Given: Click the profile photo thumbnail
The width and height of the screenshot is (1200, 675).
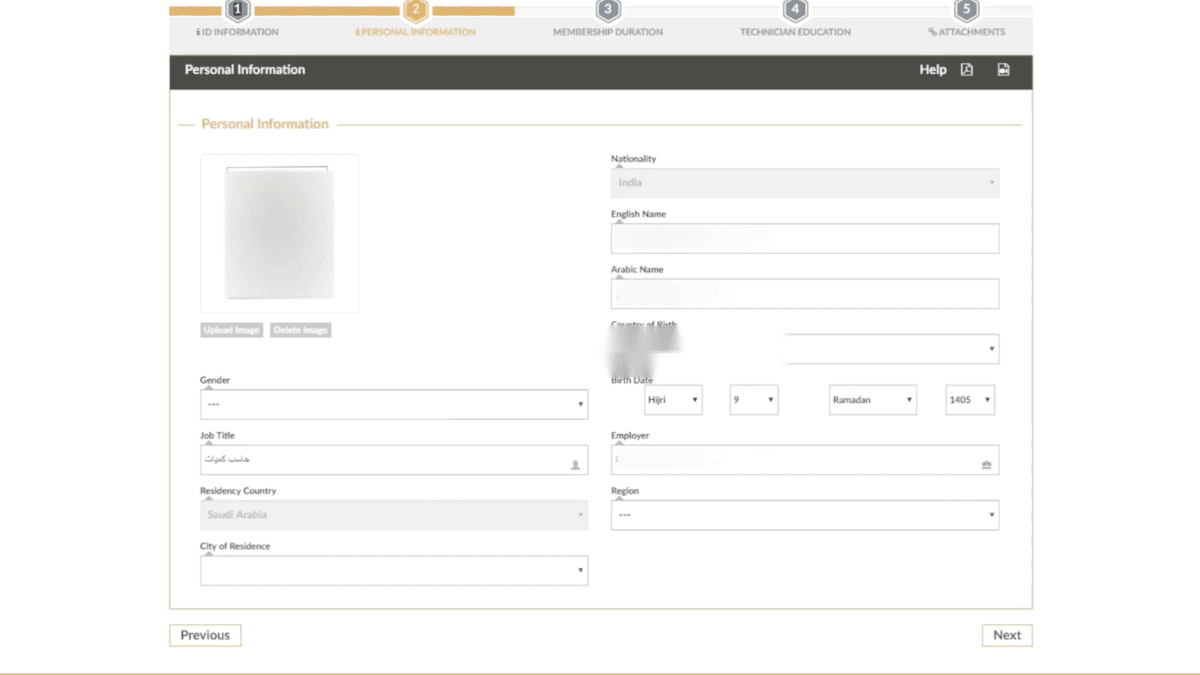Looking at the screenshot, I should click(x=280, y=234).
